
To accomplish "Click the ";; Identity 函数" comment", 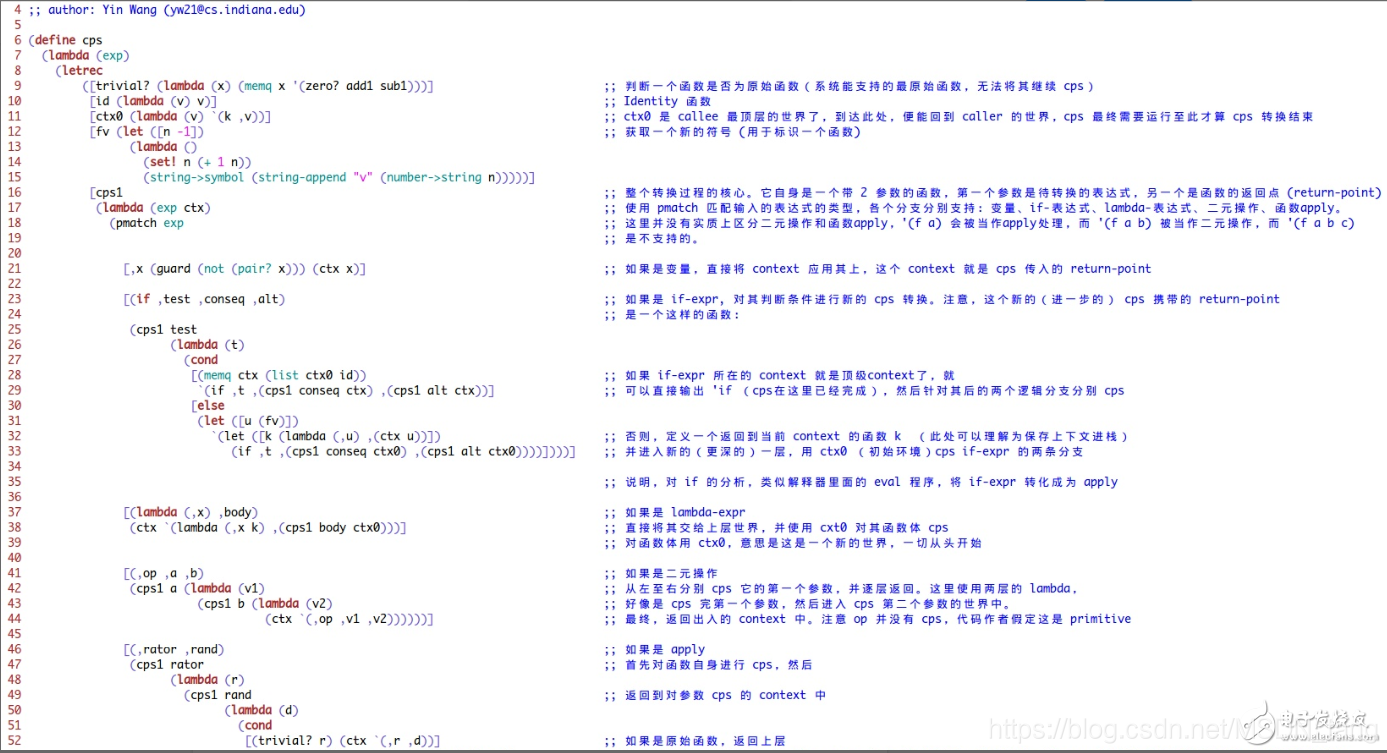I will tap(657, 101).
